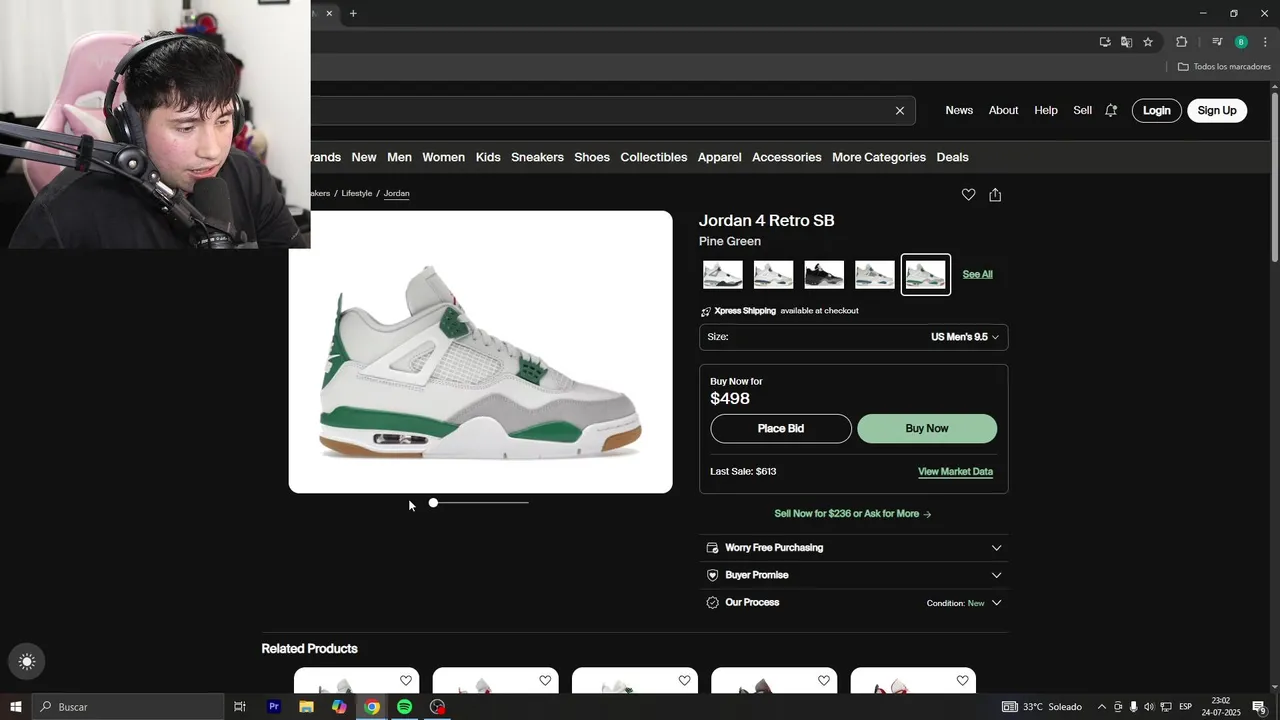1280x720 pixels.
Task: Click the Help link
Action: (x=1046, y=111)
